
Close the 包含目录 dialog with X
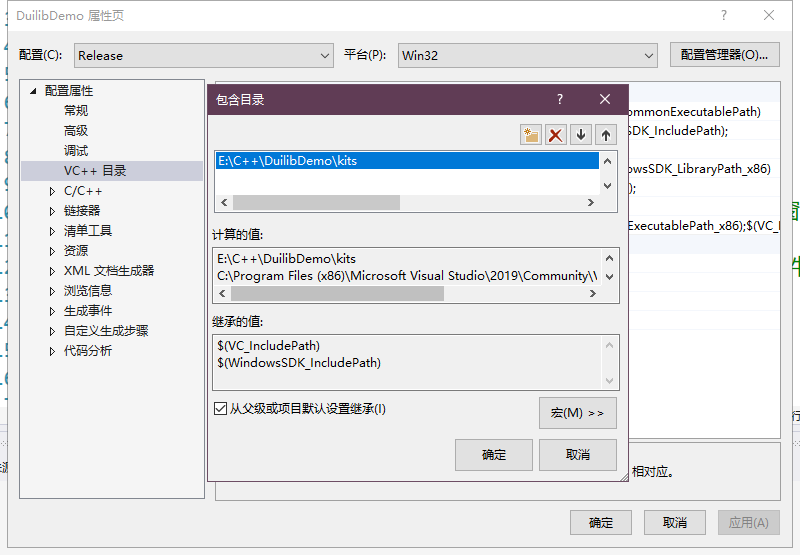605,99
